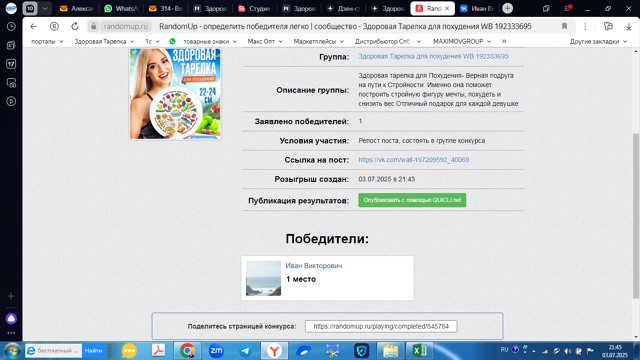
Task: Open Другие закладки folder
Action: click(x=598, y=41)
